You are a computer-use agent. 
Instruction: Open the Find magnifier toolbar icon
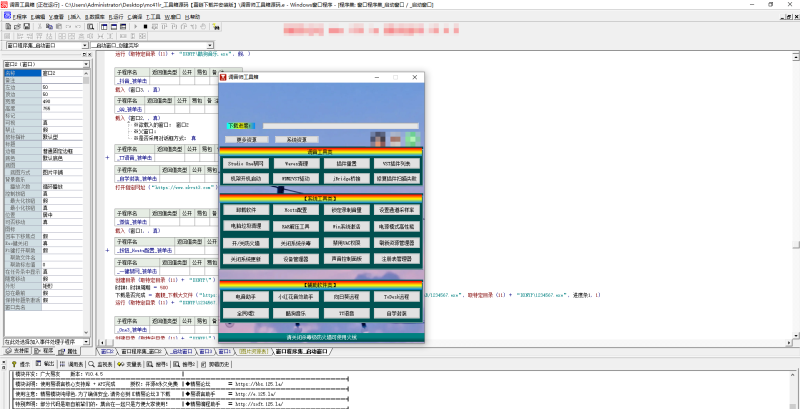point(88,26)
